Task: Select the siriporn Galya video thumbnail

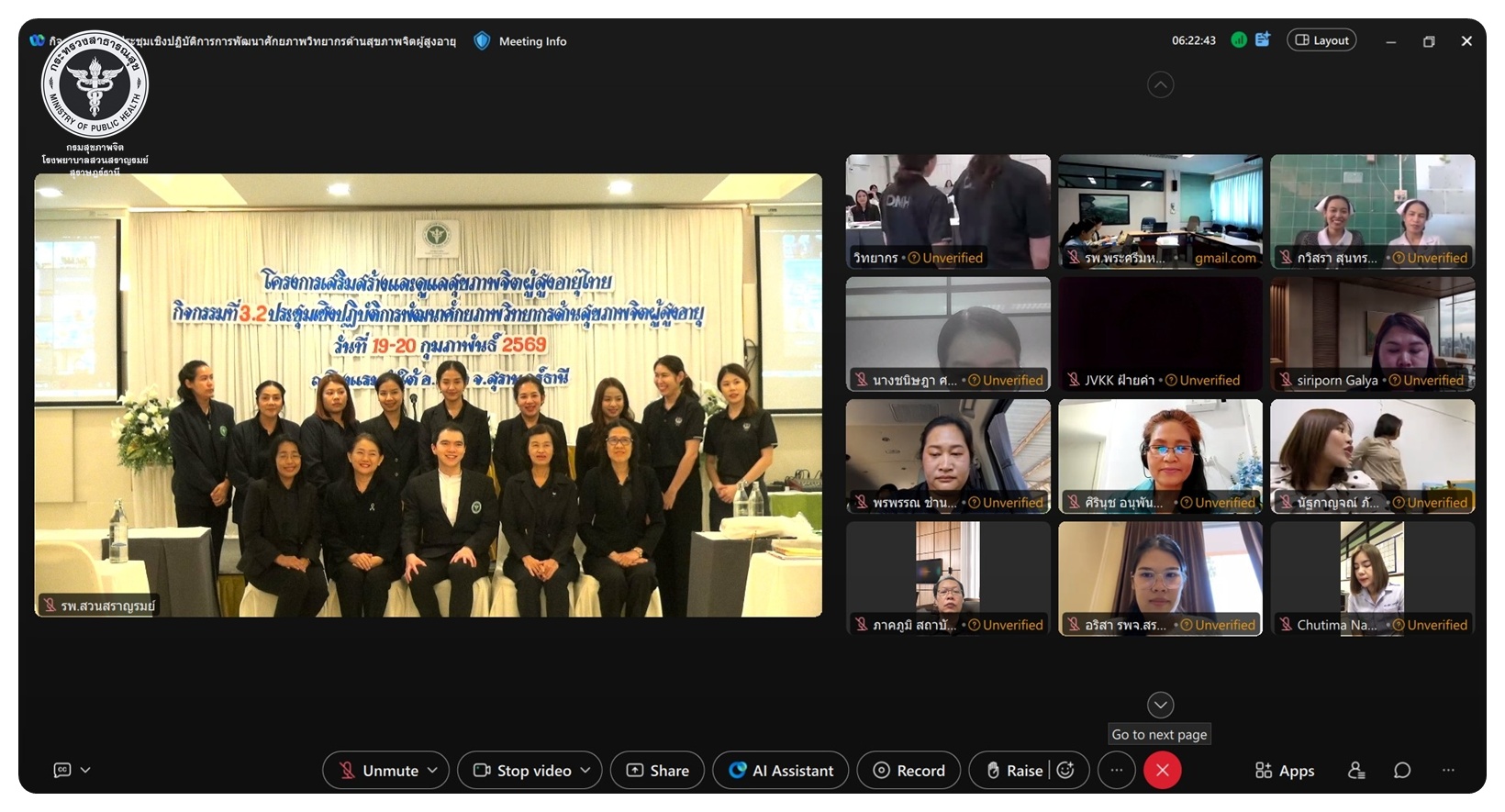Action: [1372, 334]
